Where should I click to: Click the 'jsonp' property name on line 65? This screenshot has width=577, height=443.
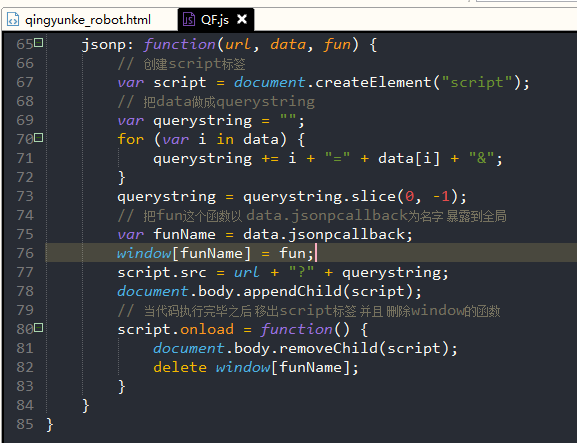point(104,45)
